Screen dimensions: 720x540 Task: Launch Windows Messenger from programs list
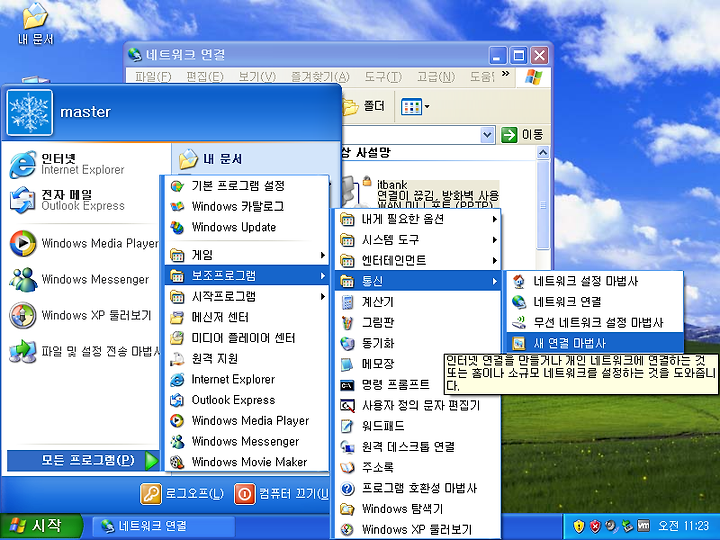tap(247, 441)
